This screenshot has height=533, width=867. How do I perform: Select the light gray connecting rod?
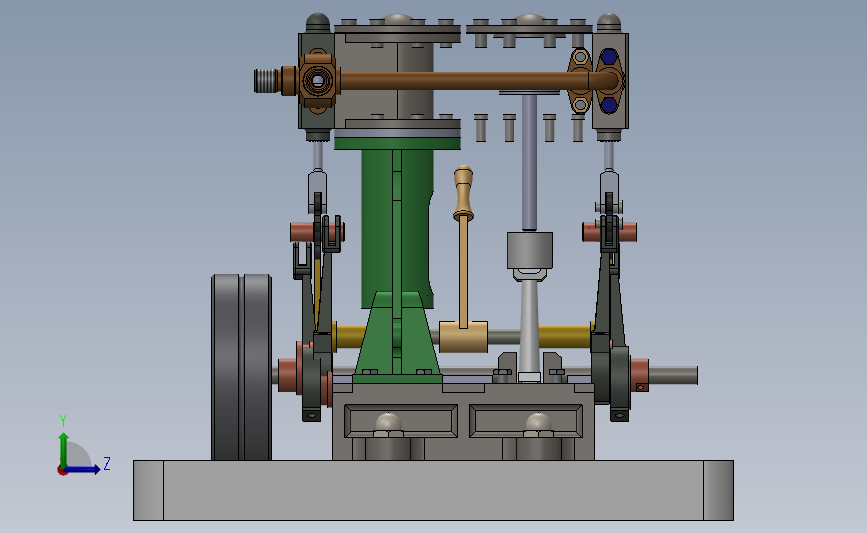(529, 326)
